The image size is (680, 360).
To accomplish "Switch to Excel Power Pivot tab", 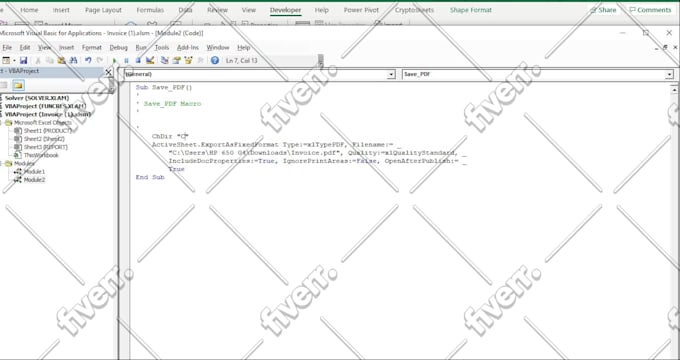I will [361, 10].
